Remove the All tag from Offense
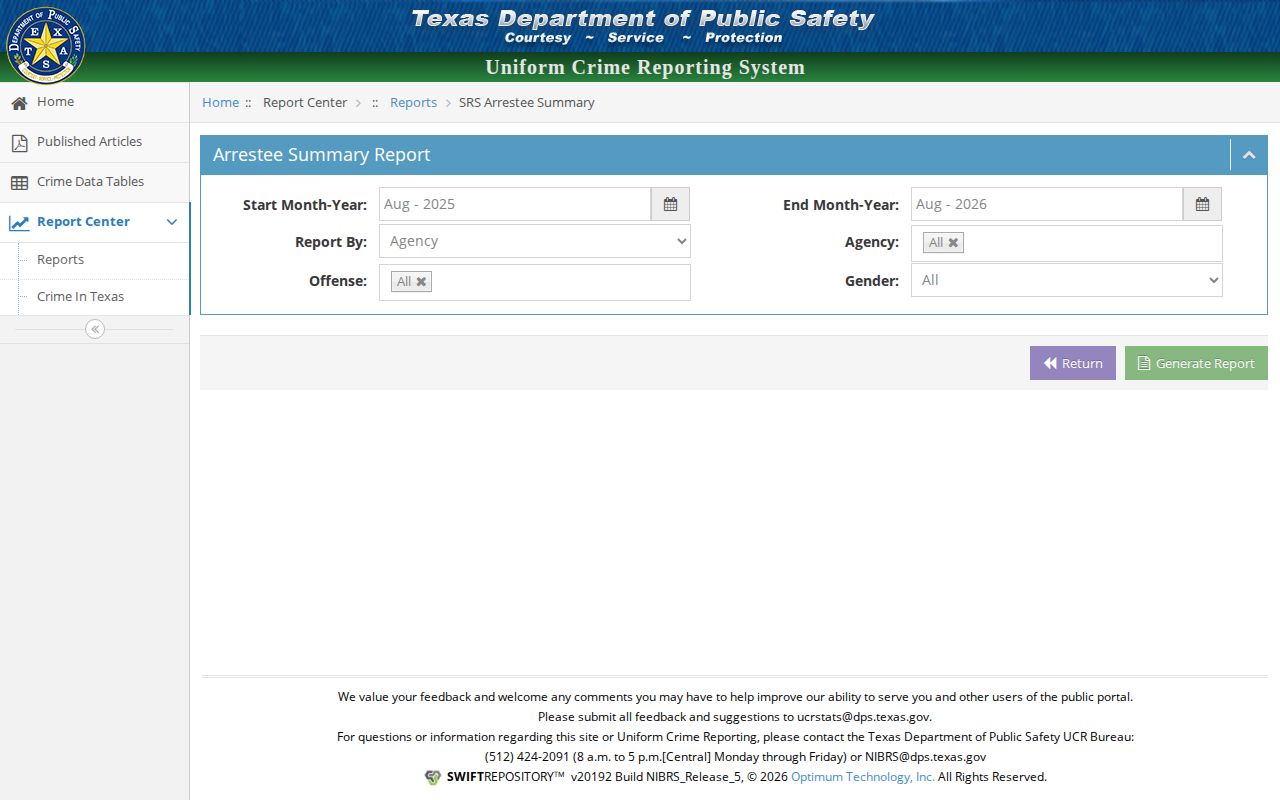Image resolution: width=1280 pixels, height=800 pixels. pyautogui.click(x=421, y=282)
